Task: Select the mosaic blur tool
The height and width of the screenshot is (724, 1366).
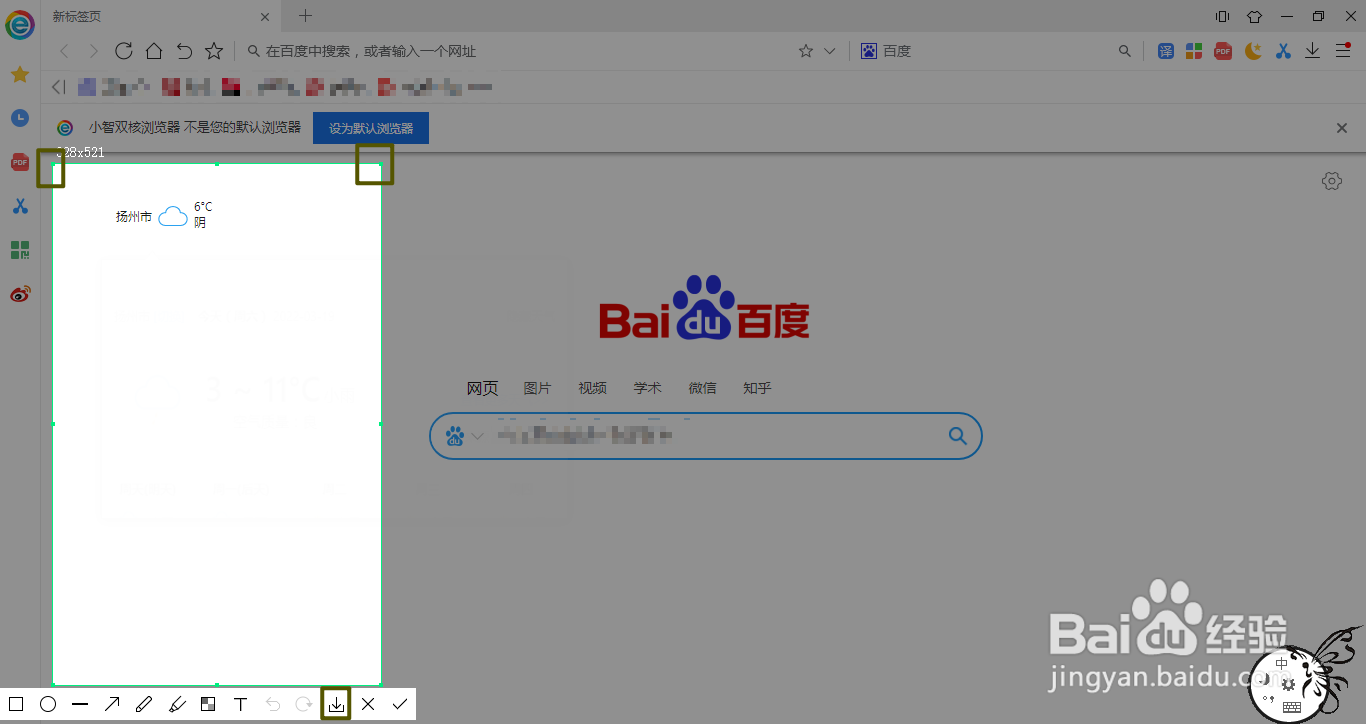Action: coord(208,704)
